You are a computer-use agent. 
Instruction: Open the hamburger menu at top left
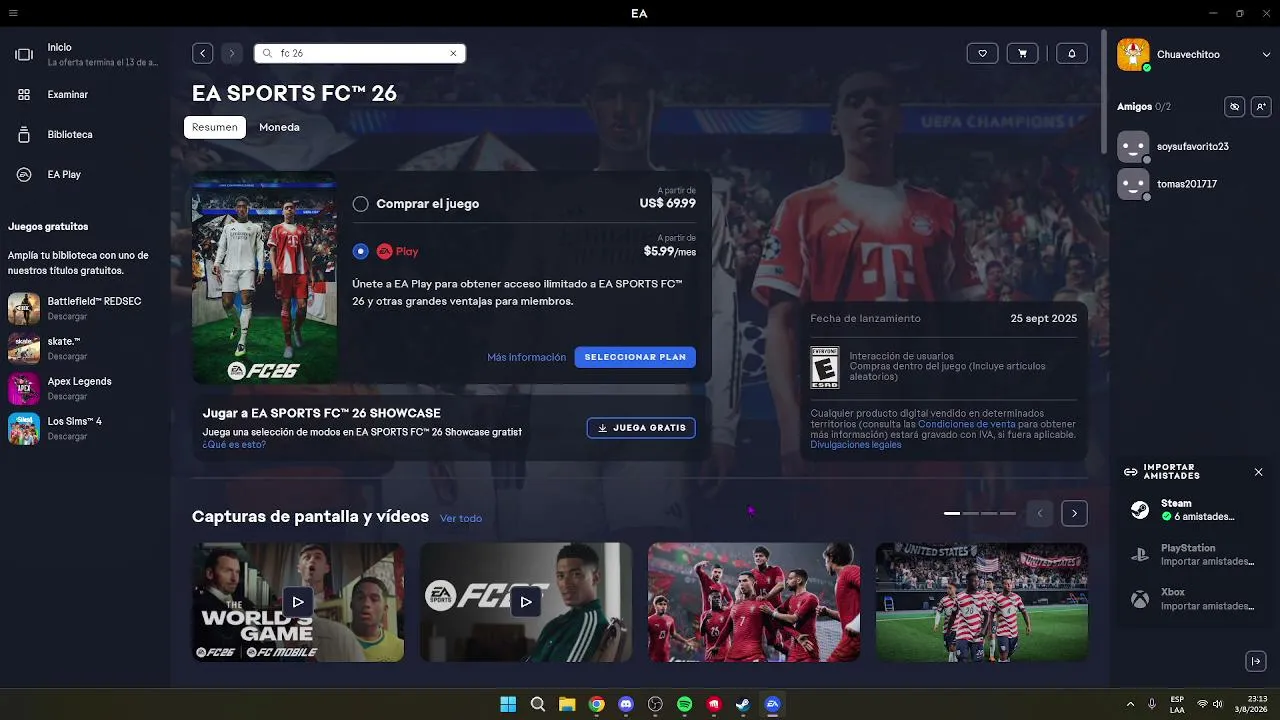point(13,13)
